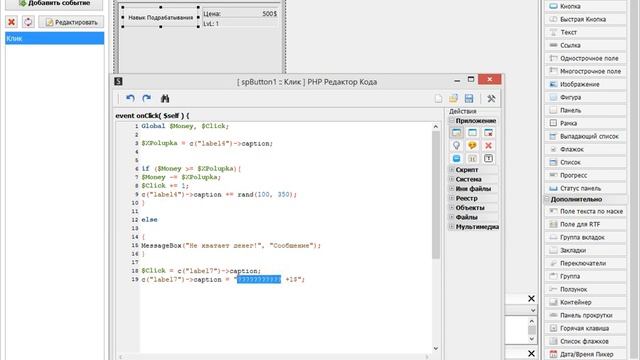Viewport: 640px width, 360px height.
Task: Click the Цена 500$ label on form
Action: pos(240,13)
